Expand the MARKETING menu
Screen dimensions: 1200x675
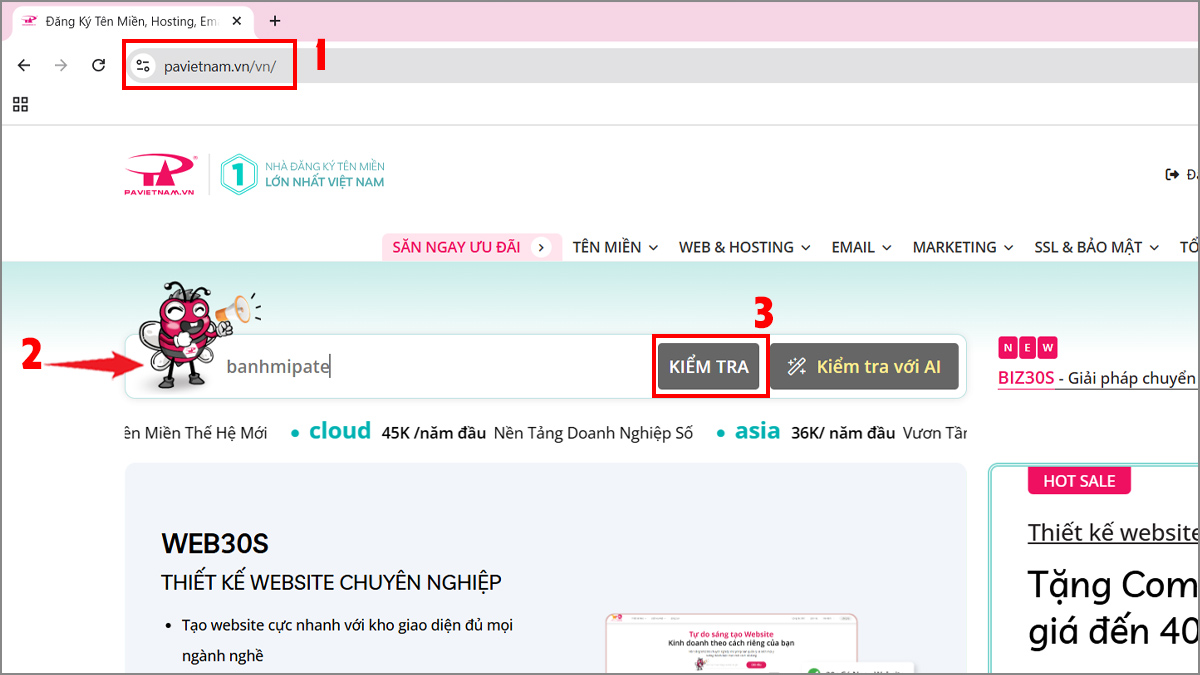point(963,247)
